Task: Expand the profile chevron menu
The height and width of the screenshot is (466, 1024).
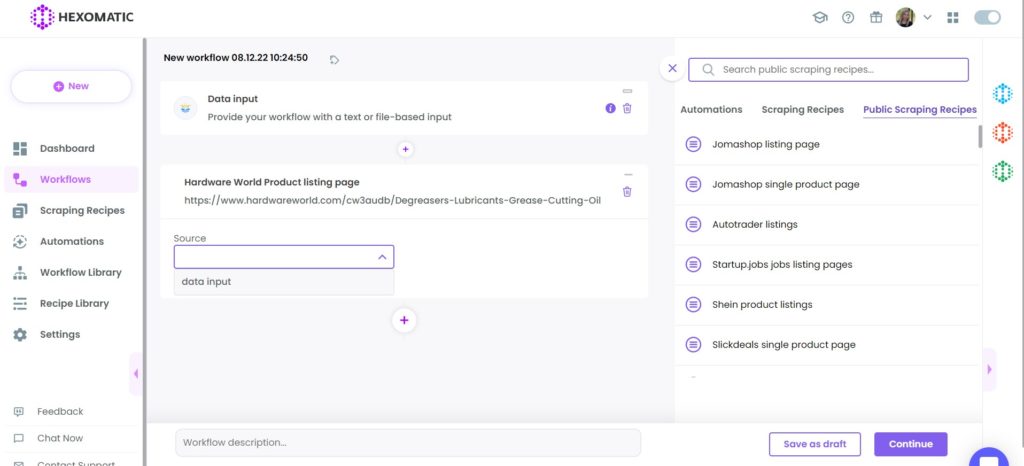Action: [927, 18]
